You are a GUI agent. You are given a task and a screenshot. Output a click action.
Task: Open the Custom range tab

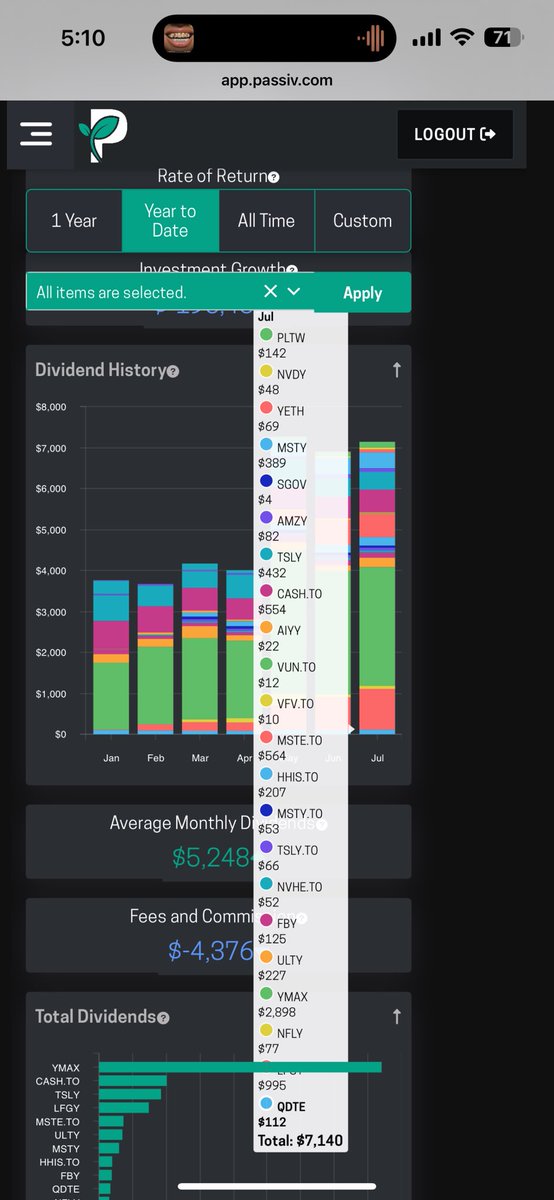(x=362, y=221)
